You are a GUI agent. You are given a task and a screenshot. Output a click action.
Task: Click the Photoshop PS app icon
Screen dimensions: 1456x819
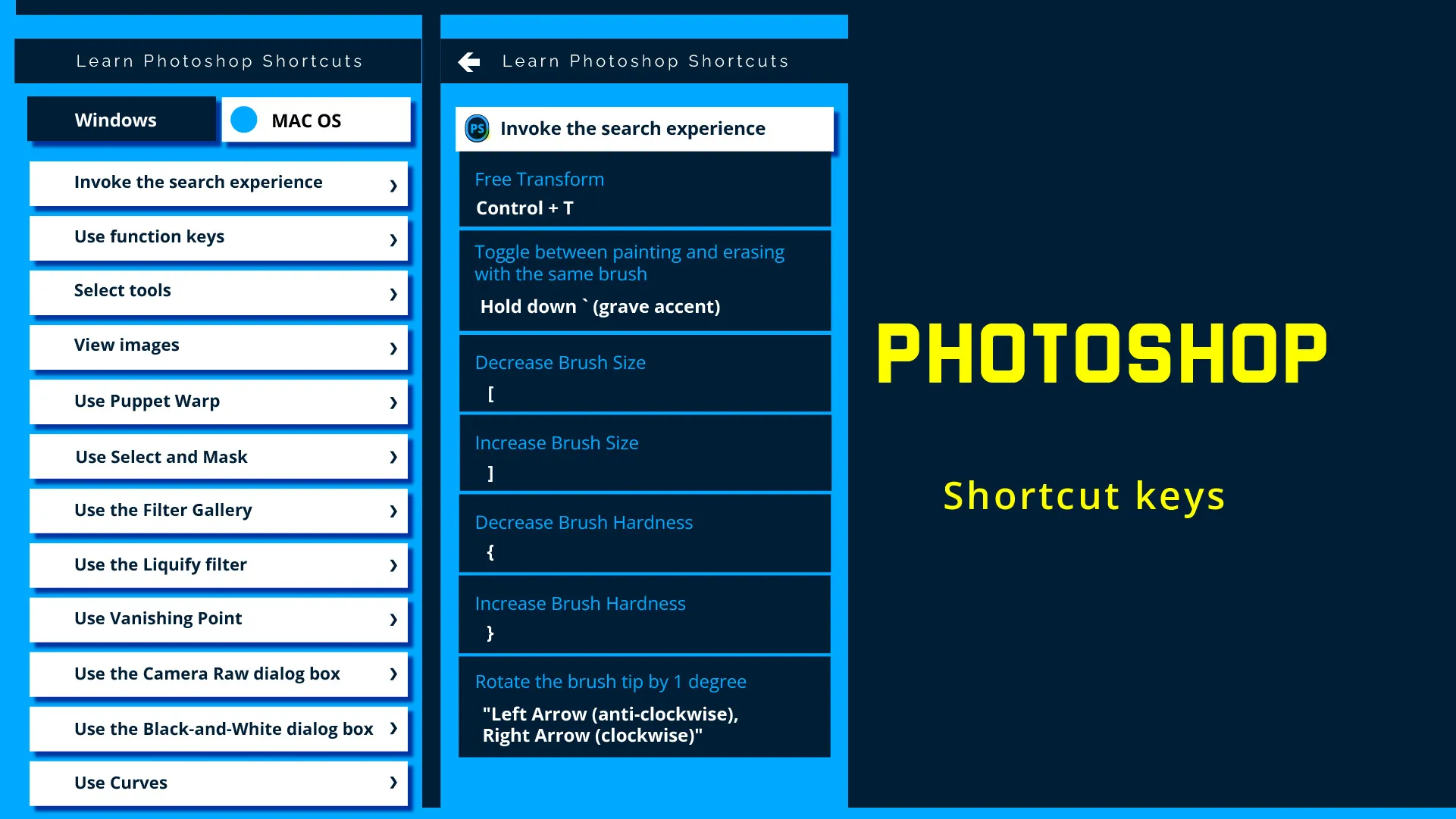pyautogui.click(x=478, y=128)
